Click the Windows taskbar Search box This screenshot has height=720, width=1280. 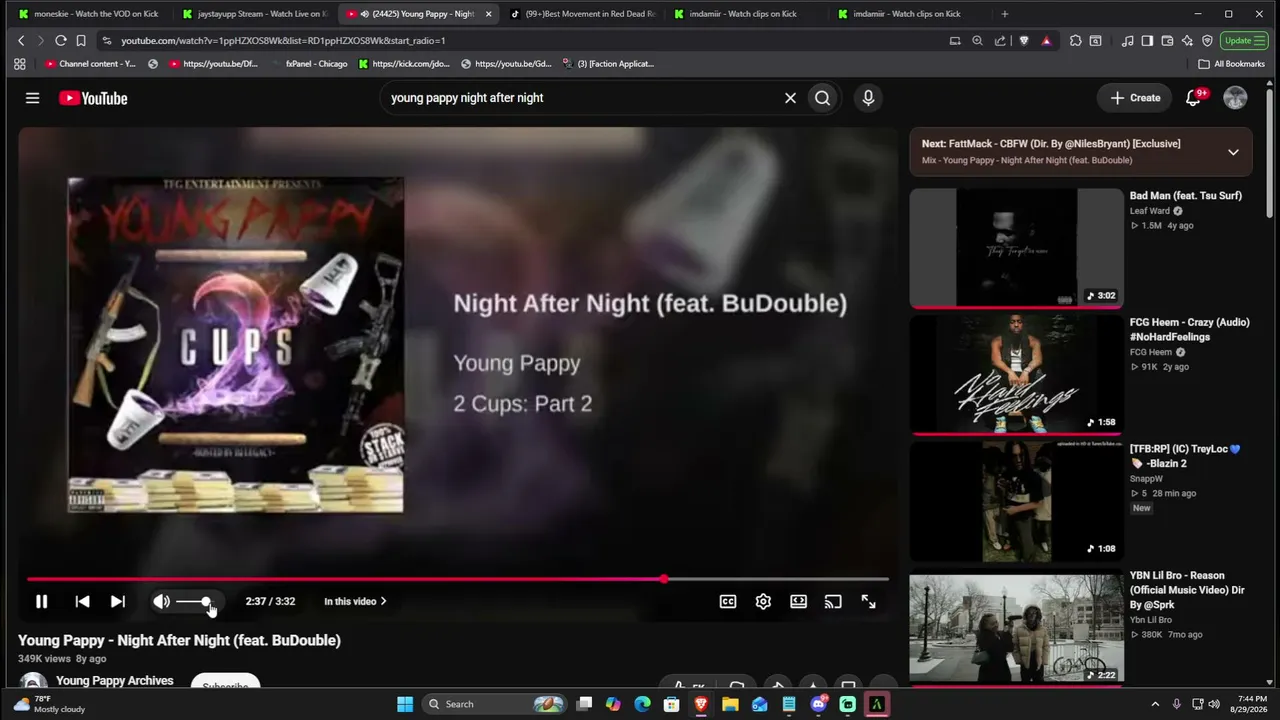coord(495,704)
